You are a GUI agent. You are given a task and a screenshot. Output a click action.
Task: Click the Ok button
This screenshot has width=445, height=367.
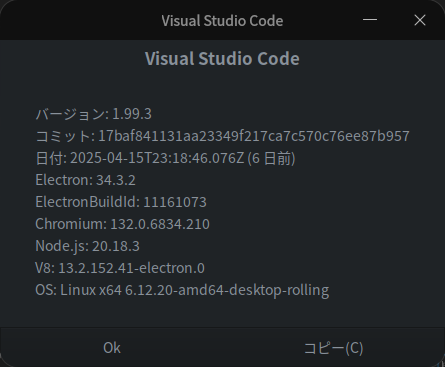click(x=112, y=348)
